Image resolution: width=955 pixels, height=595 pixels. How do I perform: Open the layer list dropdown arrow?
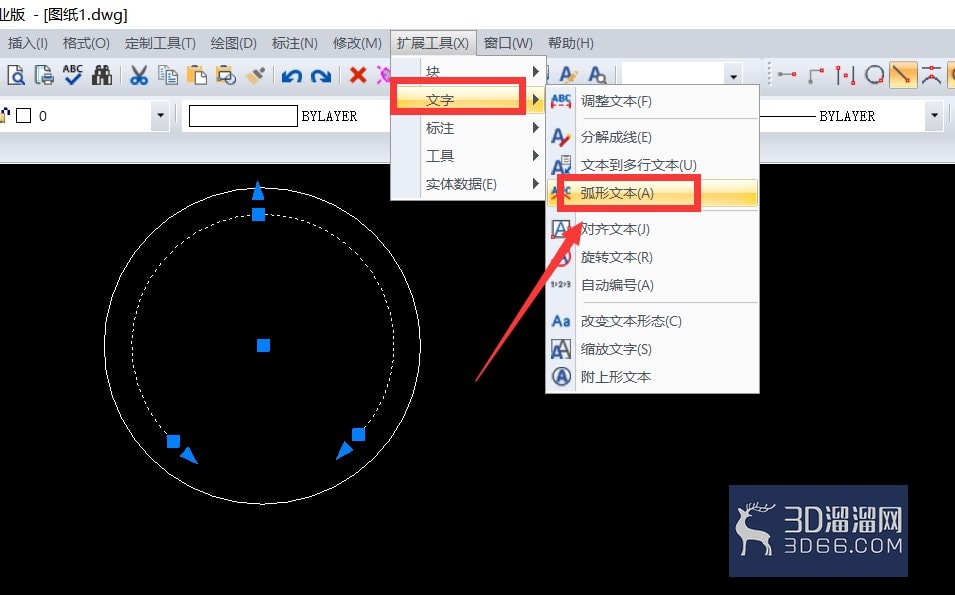[160, 115]
